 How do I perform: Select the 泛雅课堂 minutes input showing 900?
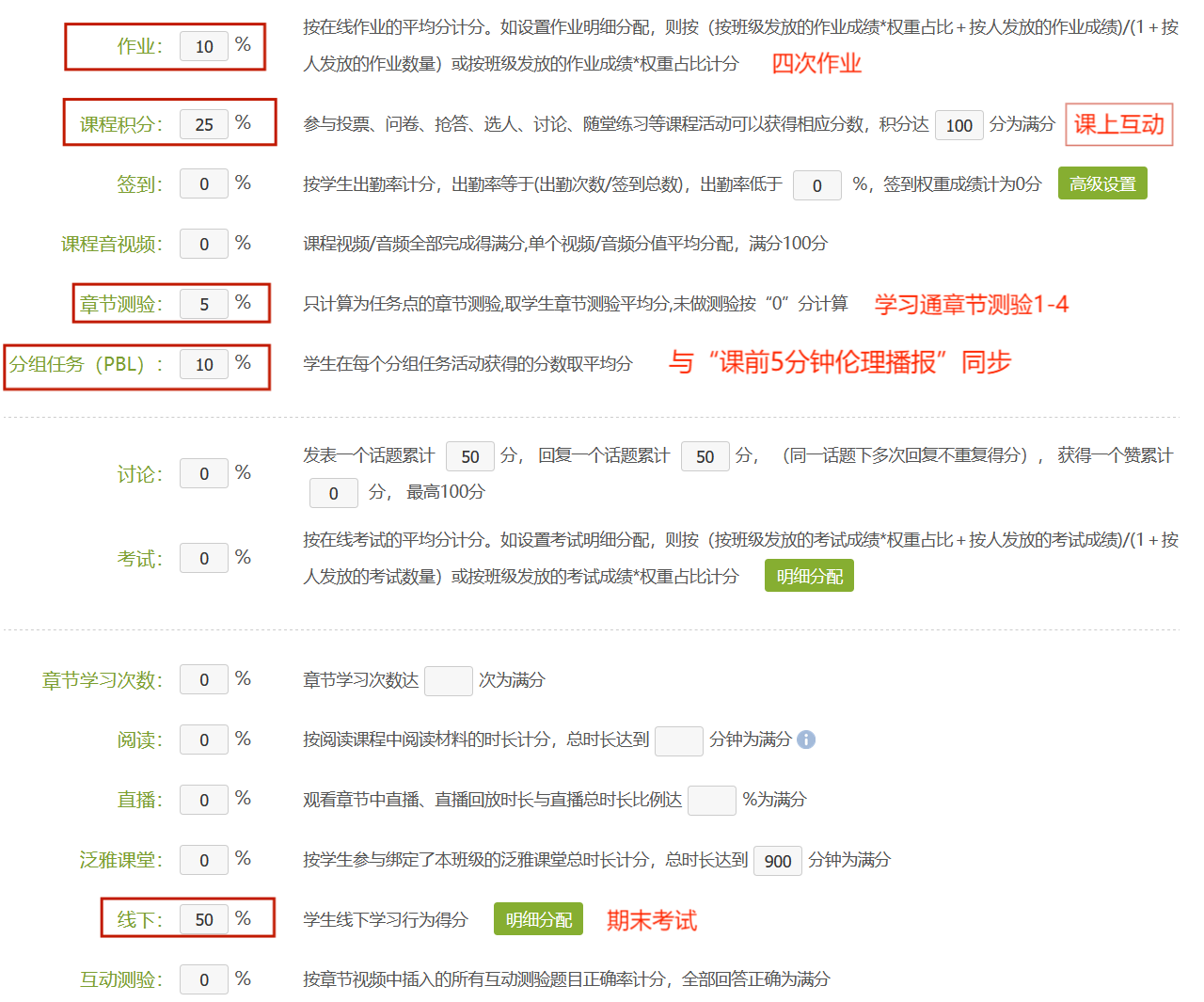pos(778,860)
